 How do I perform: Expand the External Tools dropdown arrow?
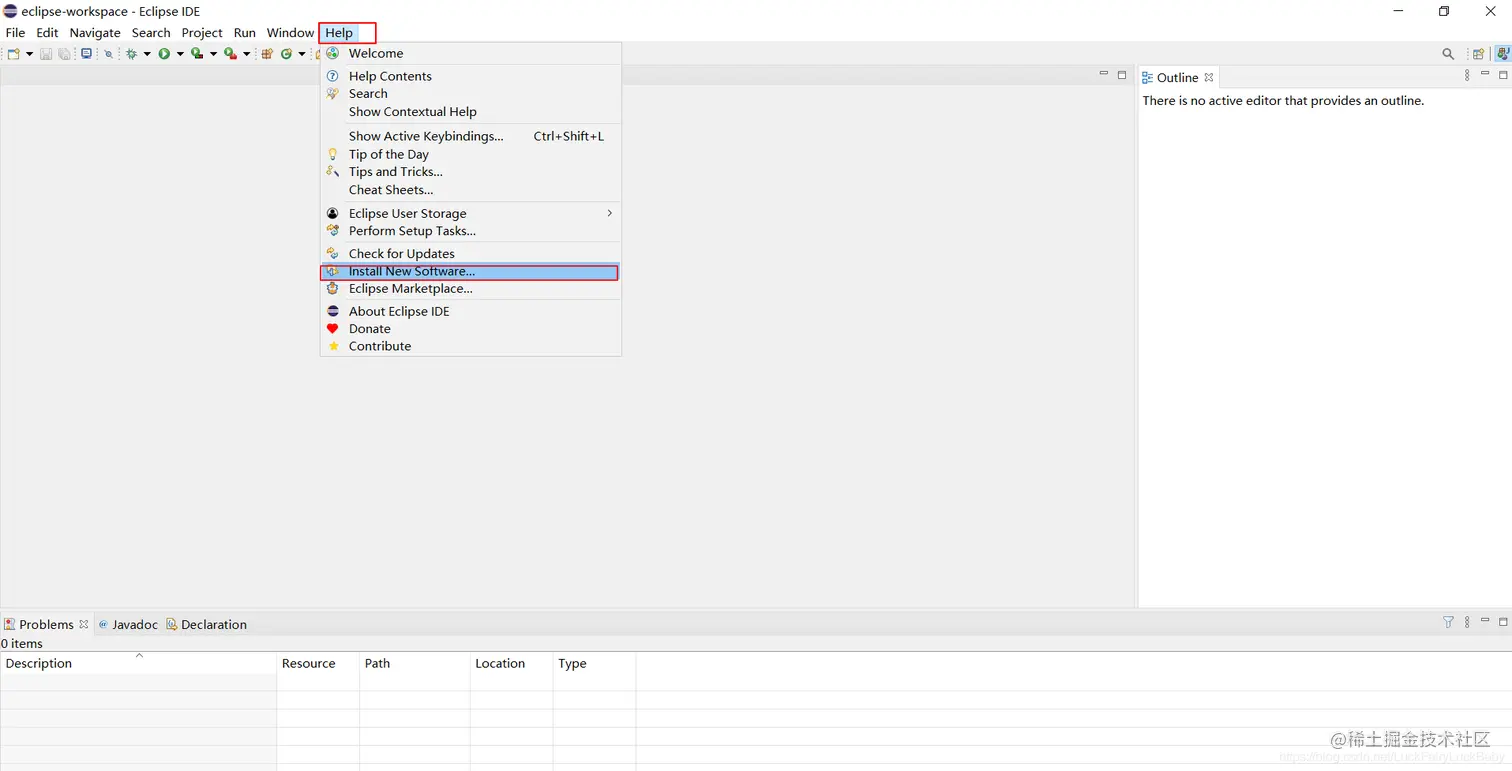[246, 54]
